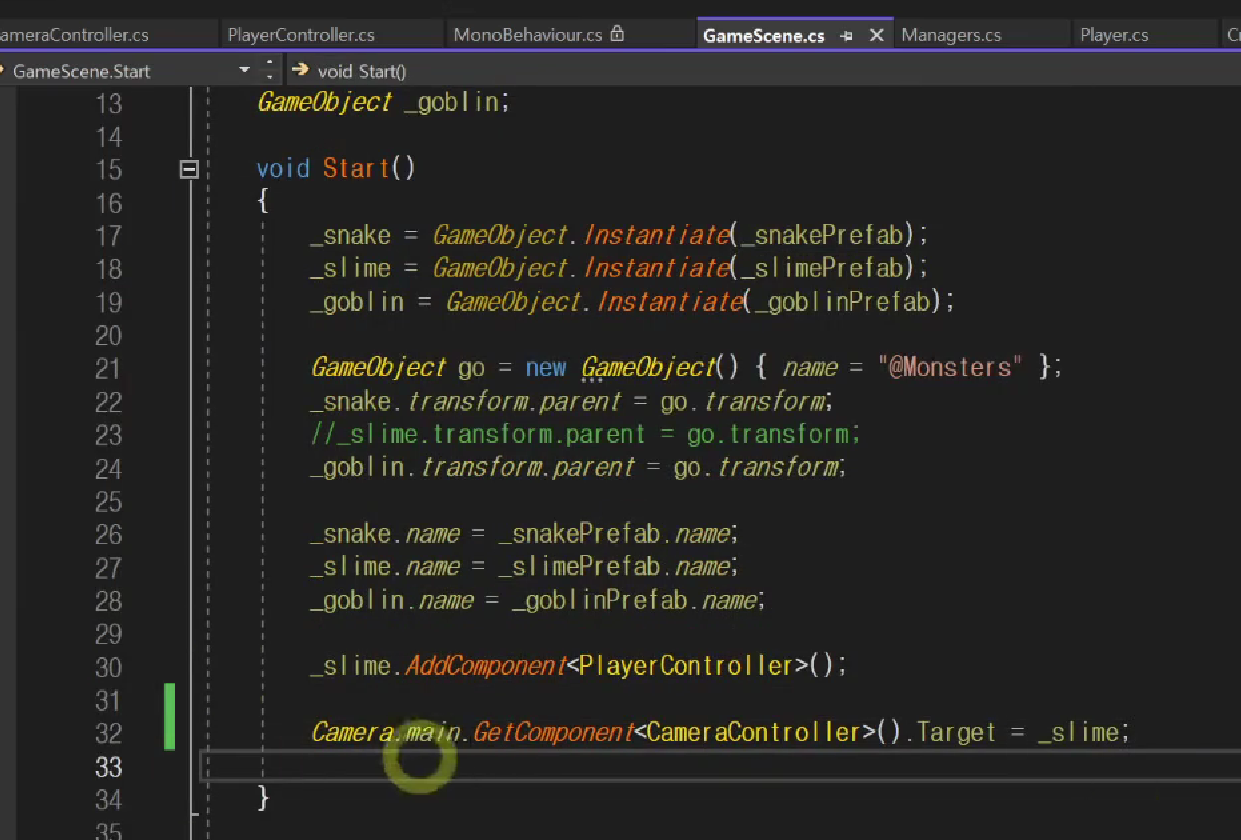
Task: Click the variable go on line 21
Action: point(471,369)
